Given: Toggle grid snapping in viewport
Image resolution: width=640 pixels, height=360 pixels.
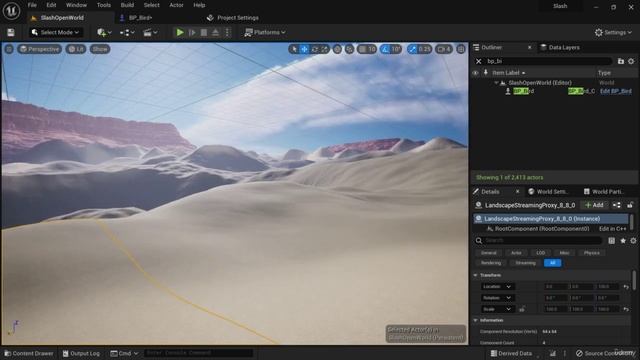Looking at the screenshot, I should point(362,49).
